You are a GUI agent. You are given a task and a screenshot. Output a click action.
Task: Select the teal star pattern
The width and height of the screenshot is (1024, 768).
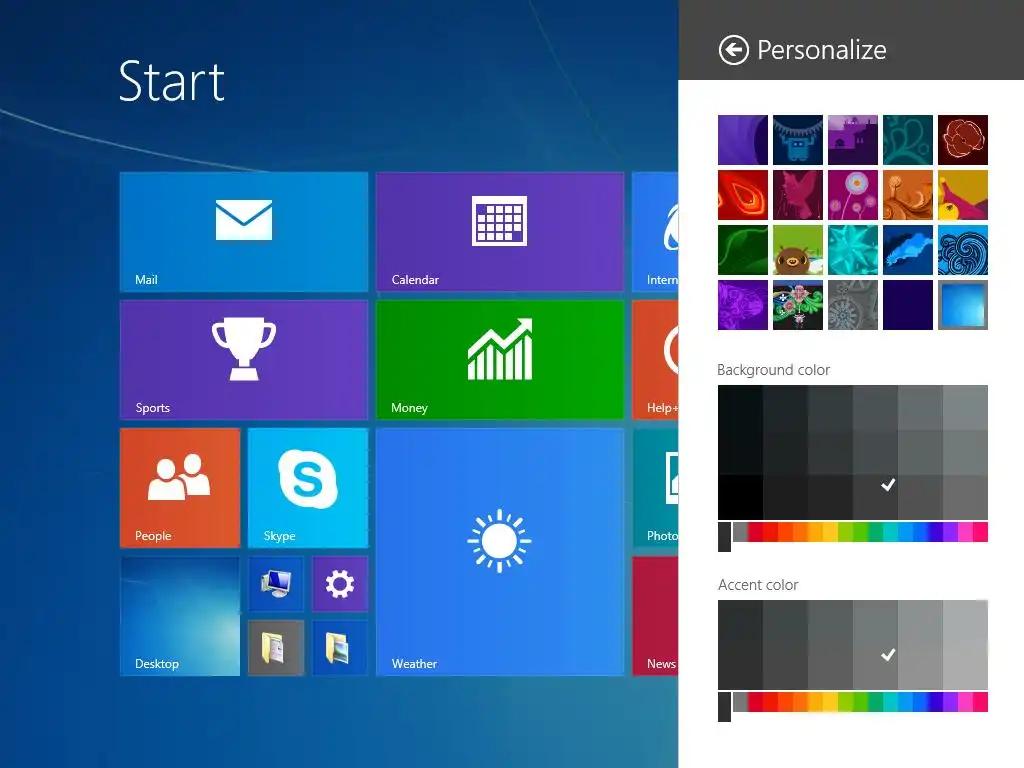(x=853, y=250)
